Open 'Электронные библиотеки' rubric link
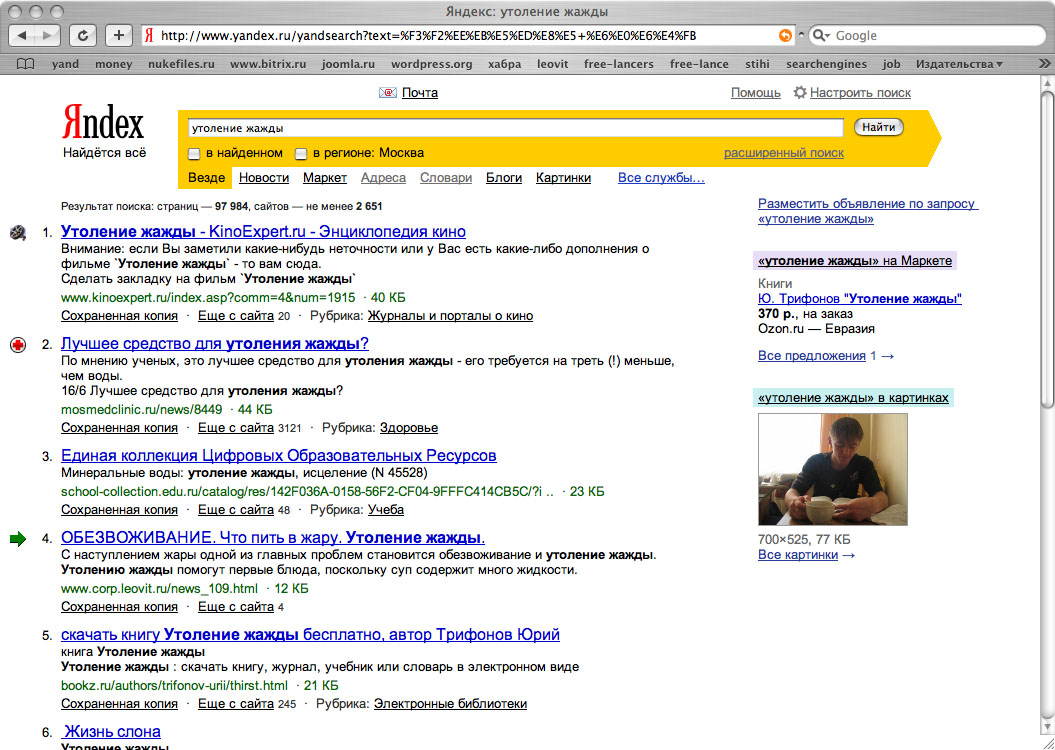 tap(450, 704)
